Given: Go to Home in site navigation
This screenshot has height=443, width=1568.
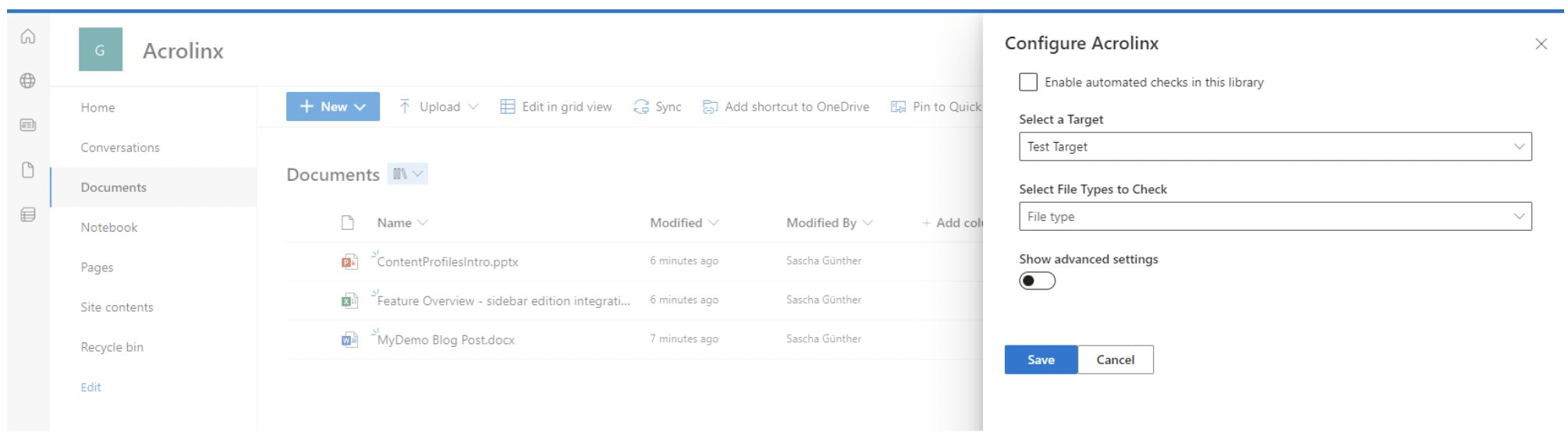Looking at the screenshot, I should [98, 108].
